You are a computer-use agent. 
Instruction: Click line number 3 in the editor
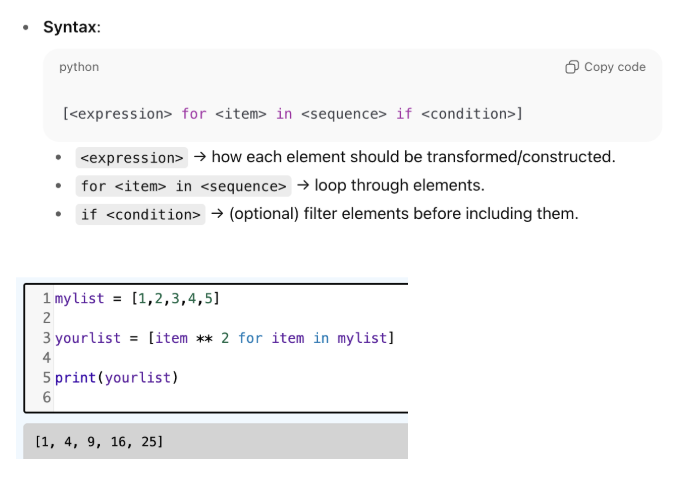click(x=46, y=338)
